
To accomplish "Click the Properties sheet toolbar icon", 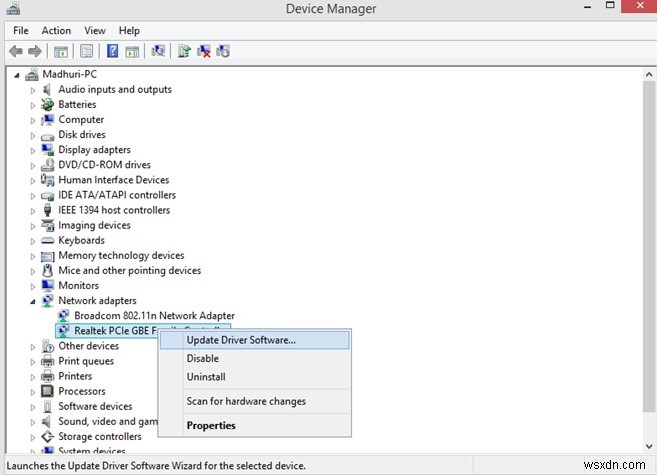I will click(x=86, y=52).
